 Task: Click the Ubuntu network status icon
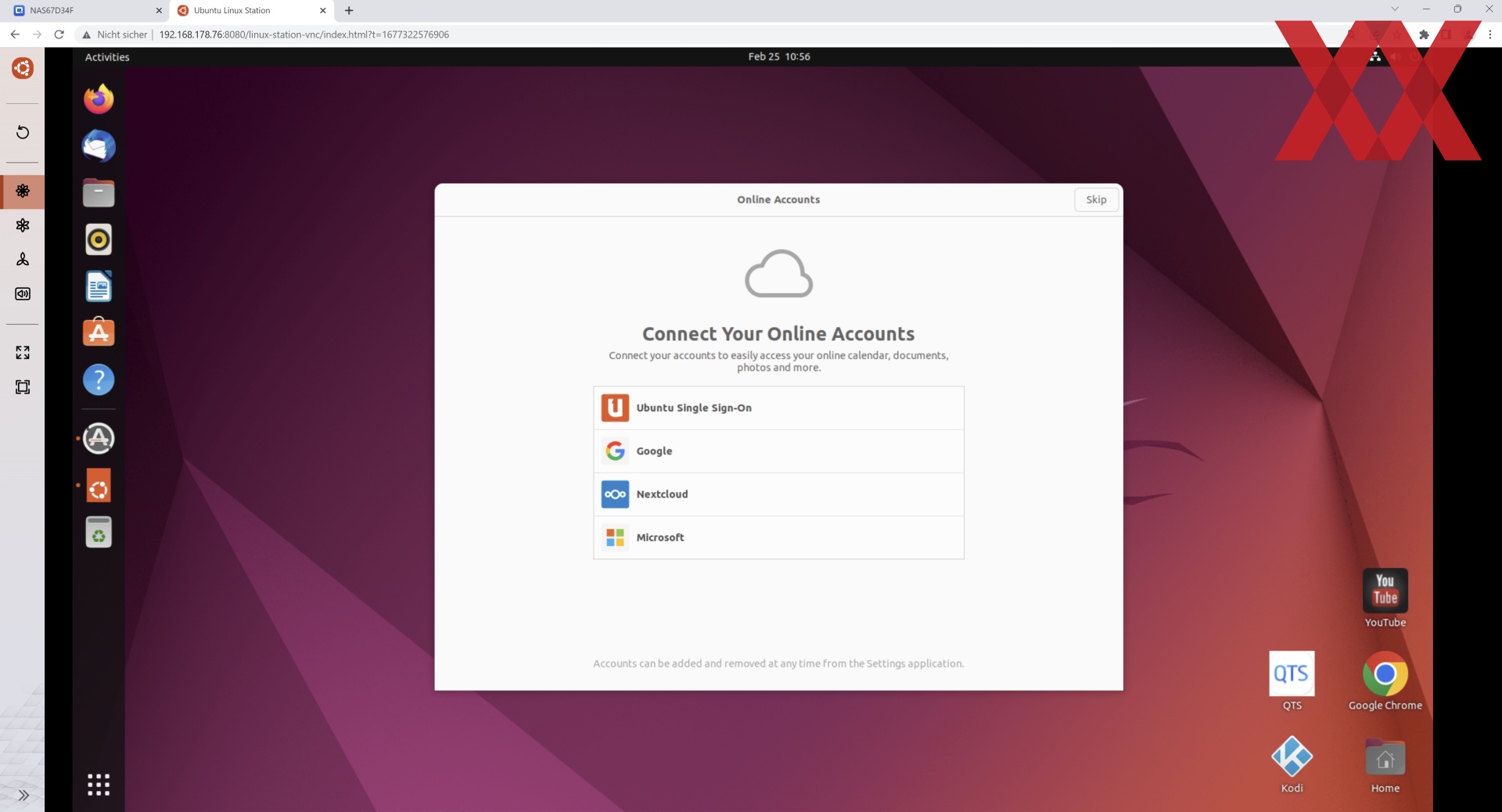click(x=1375, y=56)
